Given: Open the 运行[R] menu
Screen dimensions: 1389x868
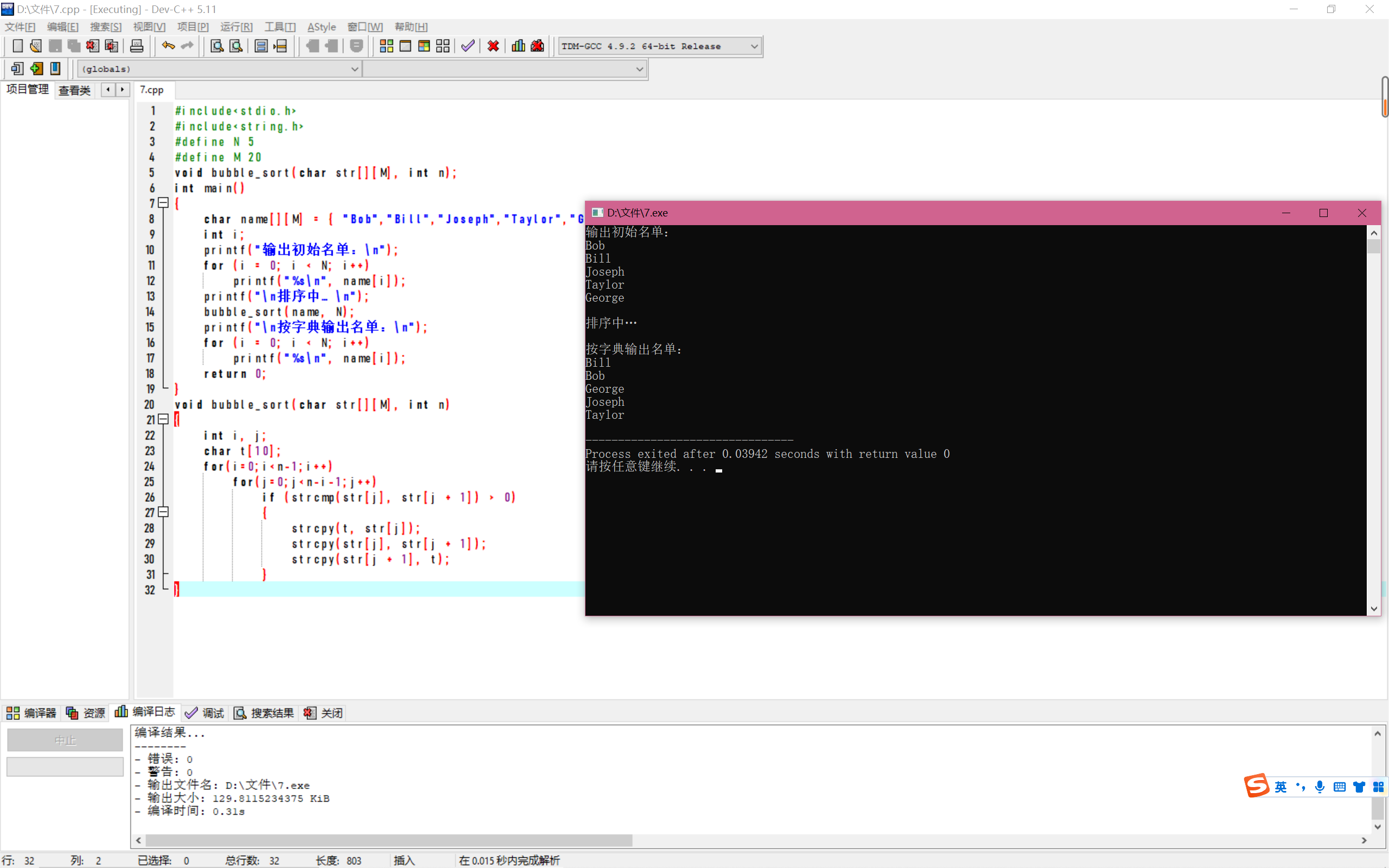Looking at the screenshot, I should (236, 27).
